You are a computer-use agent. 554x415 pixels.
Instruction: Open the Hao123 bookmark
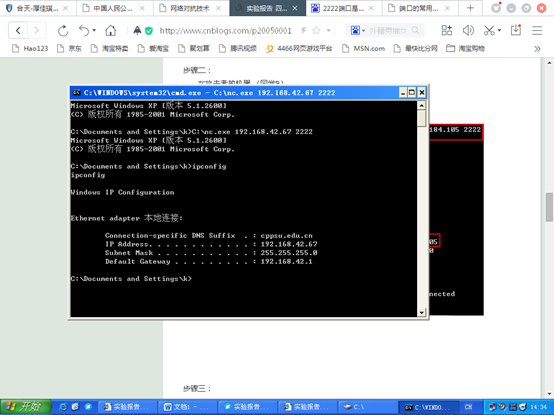(30, 48)
